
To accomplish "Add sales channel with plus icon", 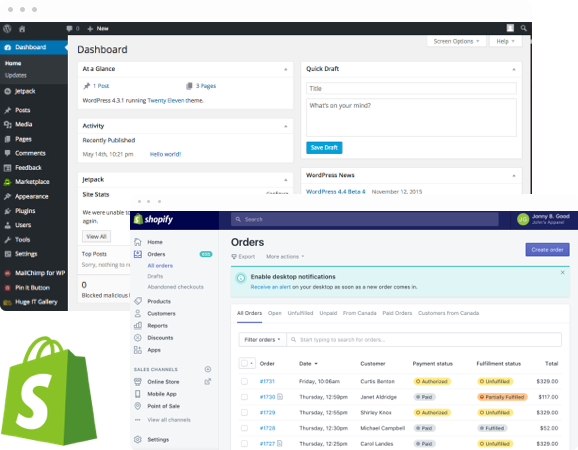I will tap(208, 369).
